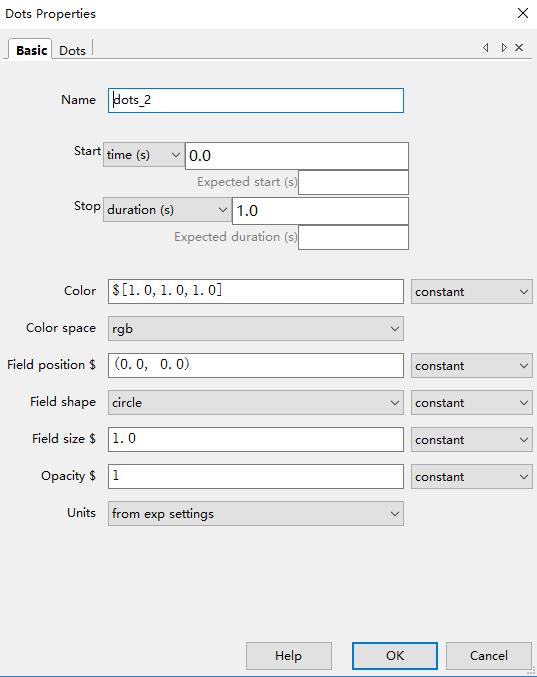Click the Cancel button
537x677 pixels.
point(488,655)
